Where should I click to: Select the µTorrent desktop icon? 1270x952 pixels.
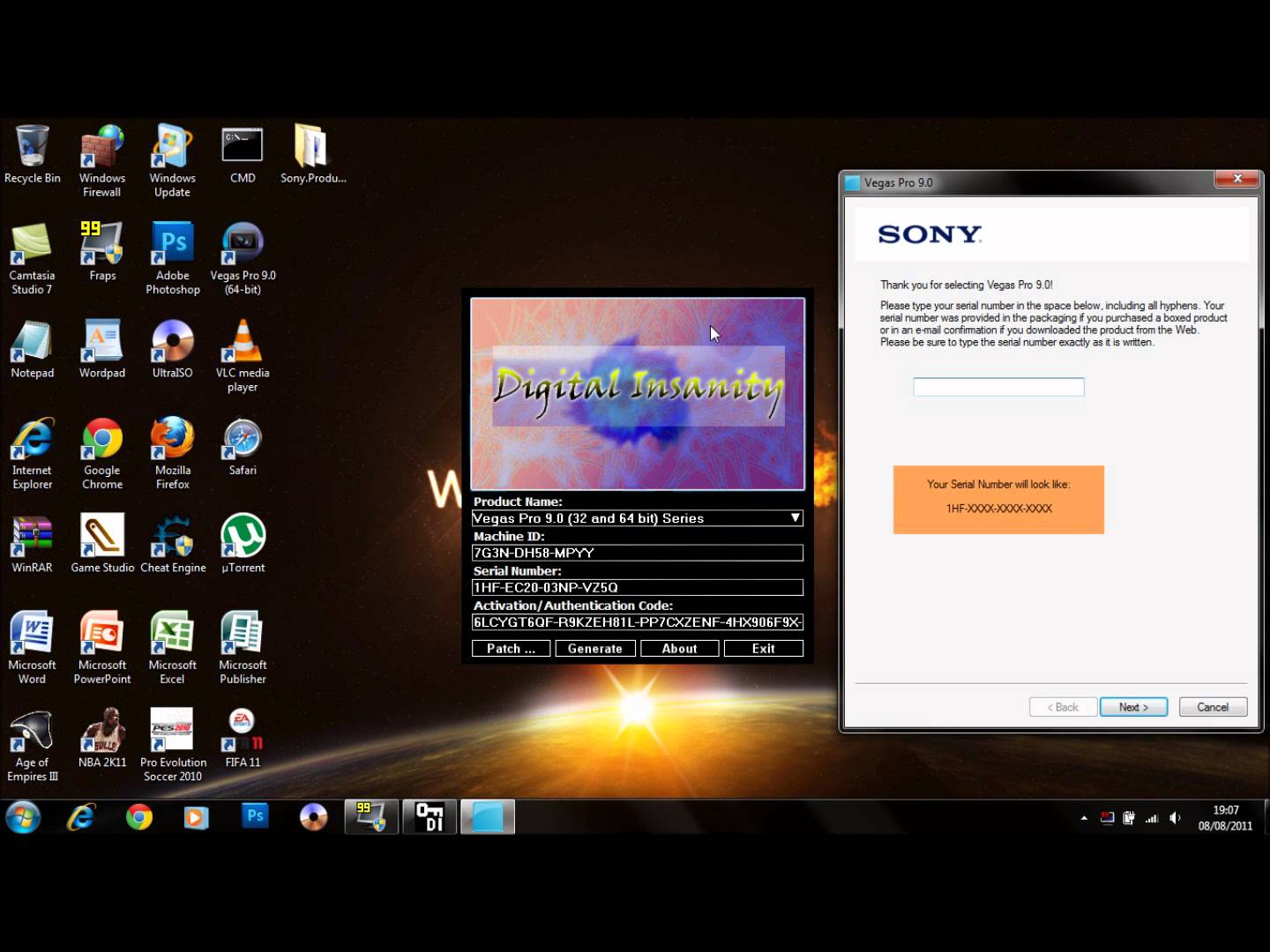pos(243,545)
